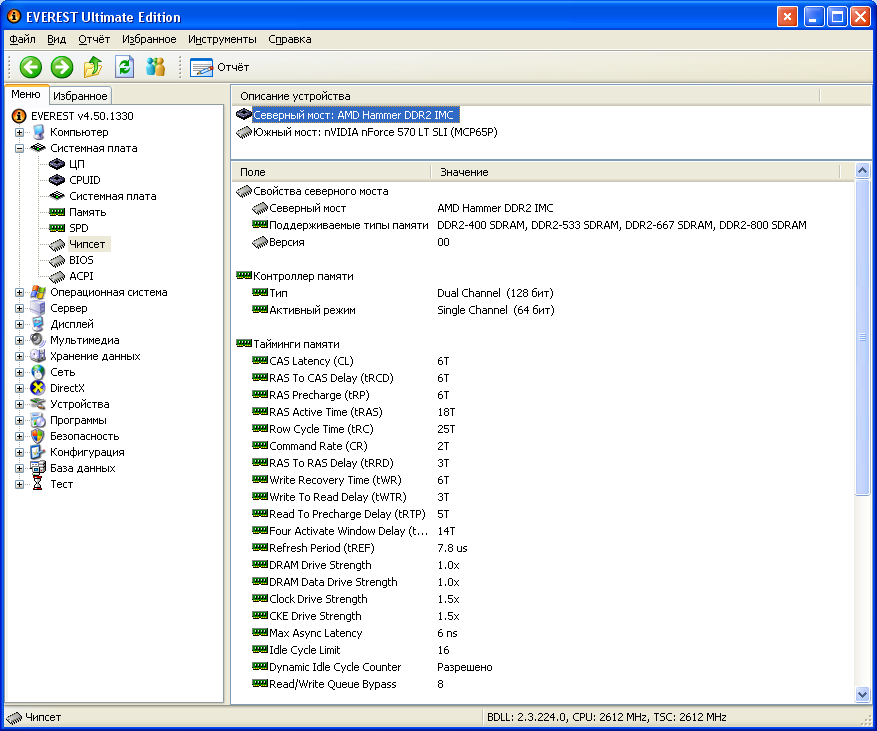Click the DirectX yellow X icon

coord(38,388)
